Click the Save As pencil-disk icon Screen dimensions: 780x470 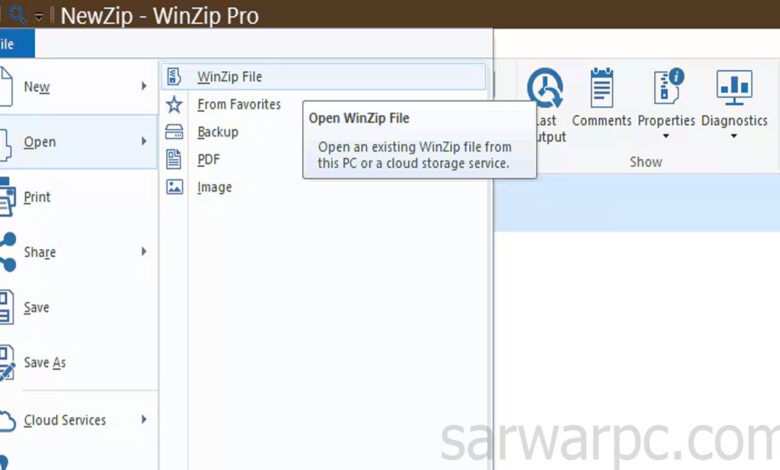(x=7, y=364)
